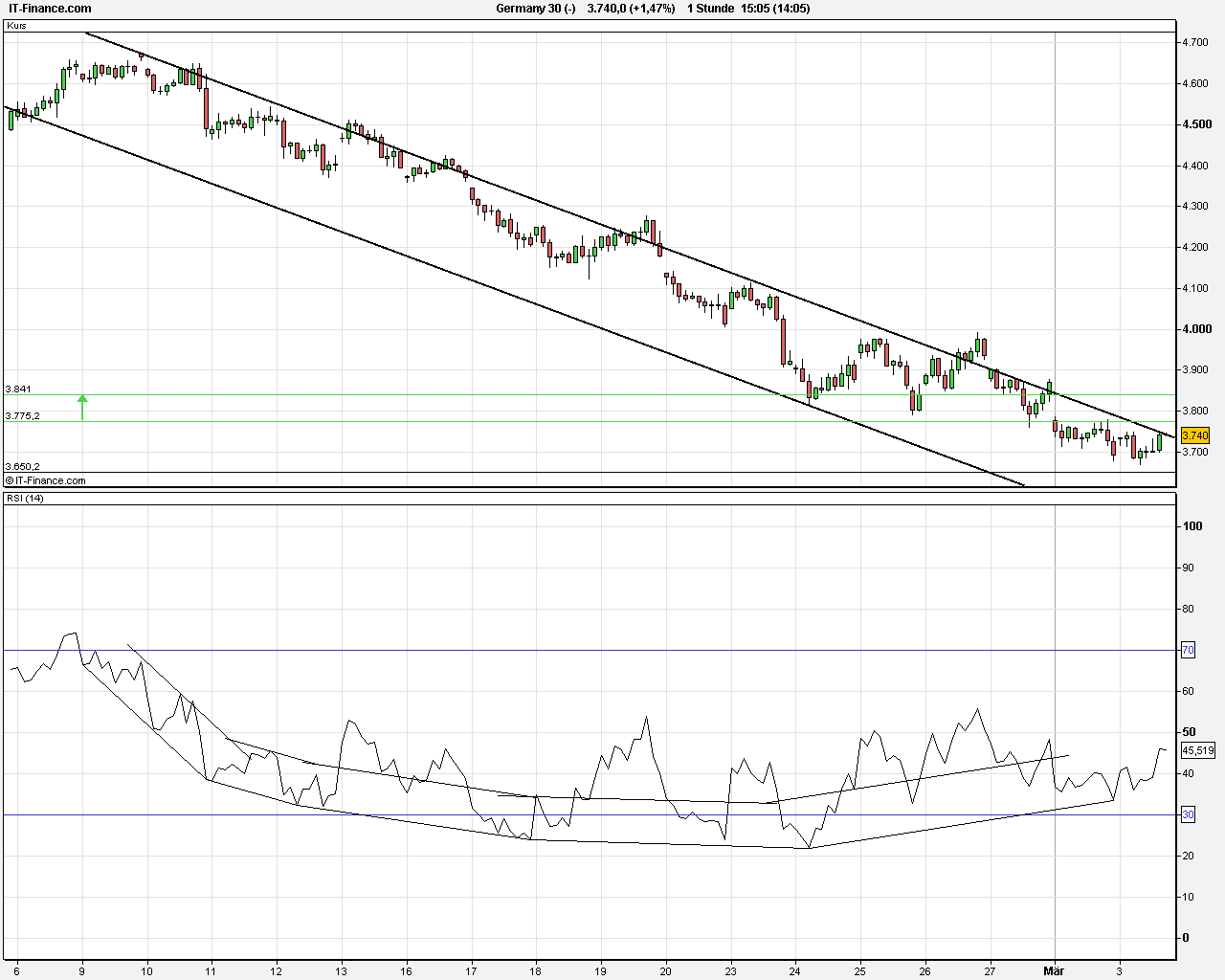Click the IT-Finance.com header link
Viewport: 1225px width, 980px height.
[x=46, y=9]
